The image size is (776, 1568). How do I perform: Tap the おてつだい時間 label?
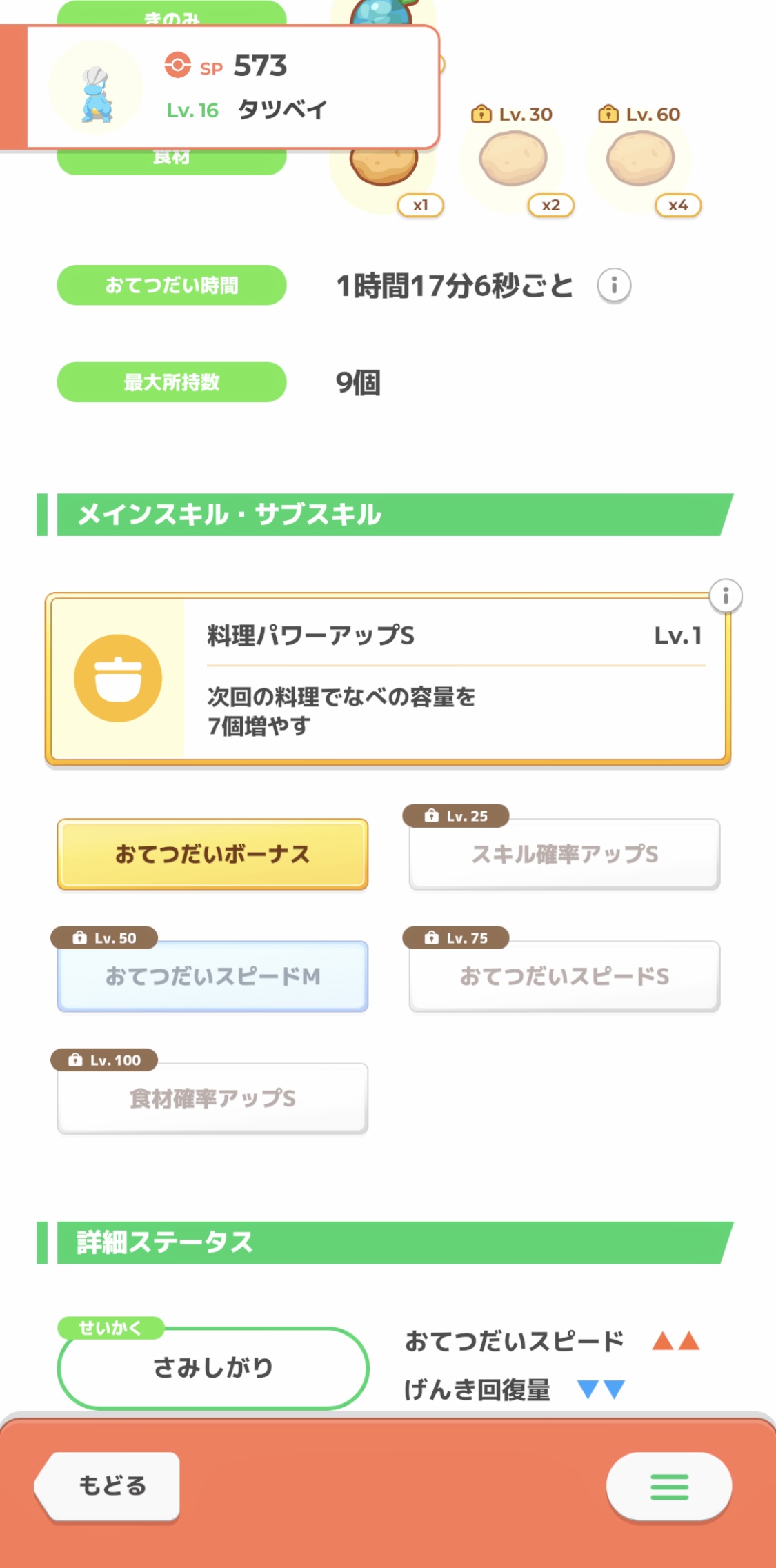171,285
